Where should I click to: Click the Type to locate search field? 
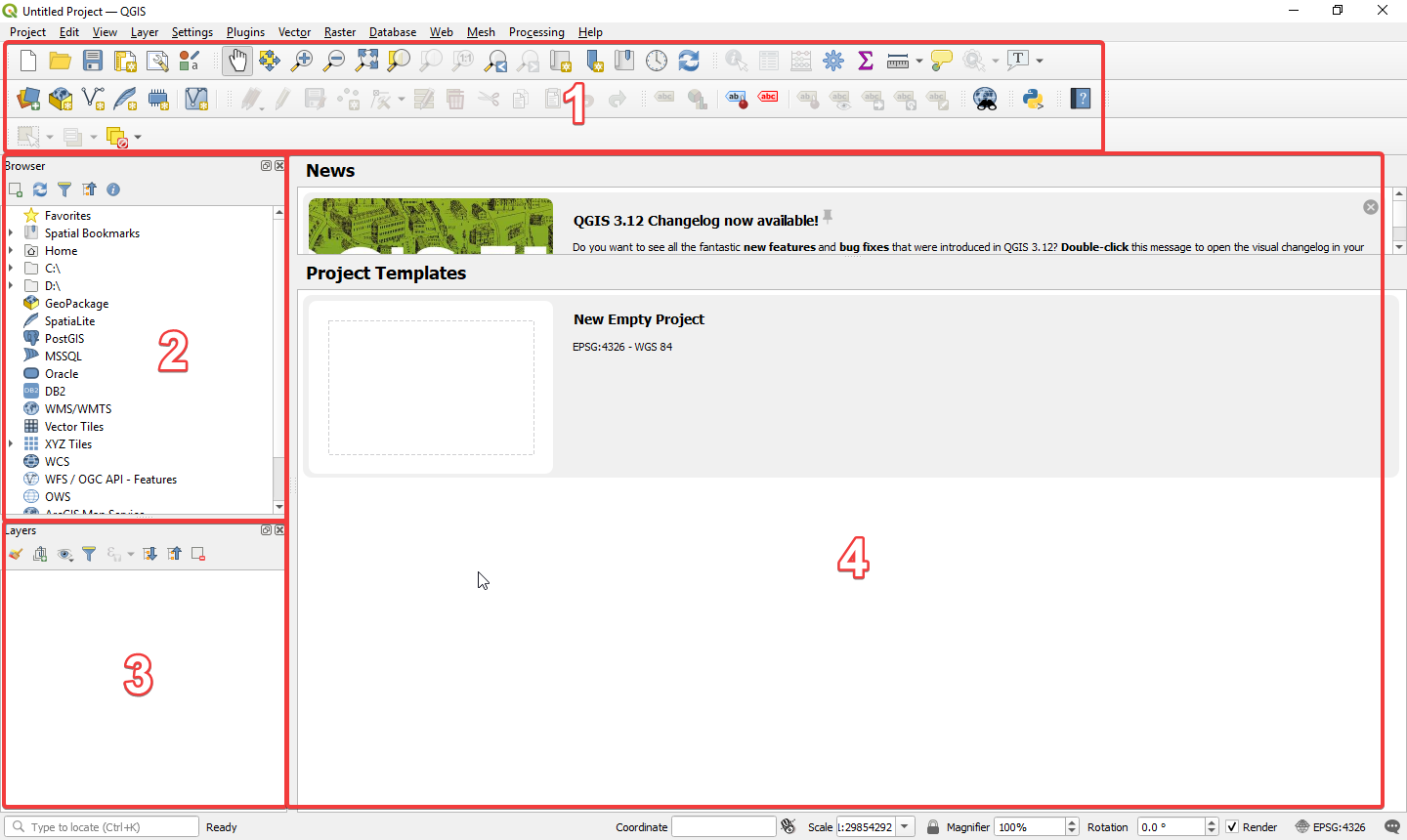(103, 827)
